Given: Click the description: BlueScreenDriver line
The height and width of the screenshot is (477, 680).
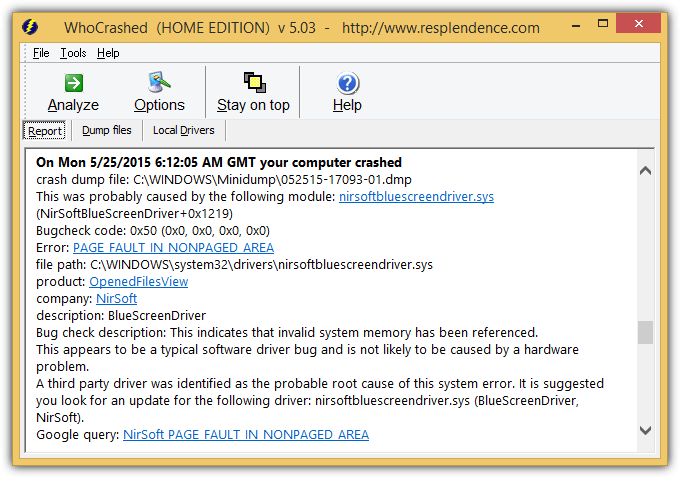Looking at the screenshot, I should [x=121, y=316].
